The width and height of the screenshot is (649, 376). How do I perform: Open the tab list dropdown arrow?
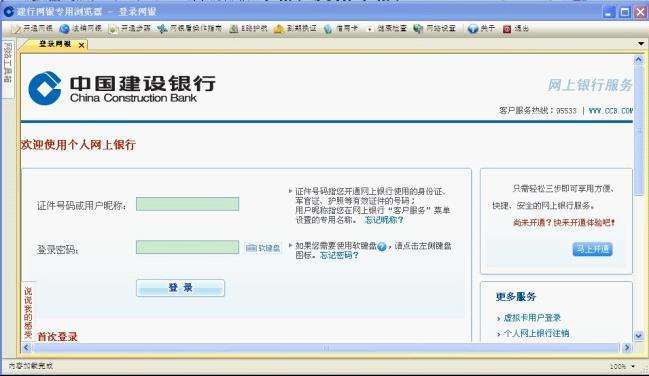point(641,43)
